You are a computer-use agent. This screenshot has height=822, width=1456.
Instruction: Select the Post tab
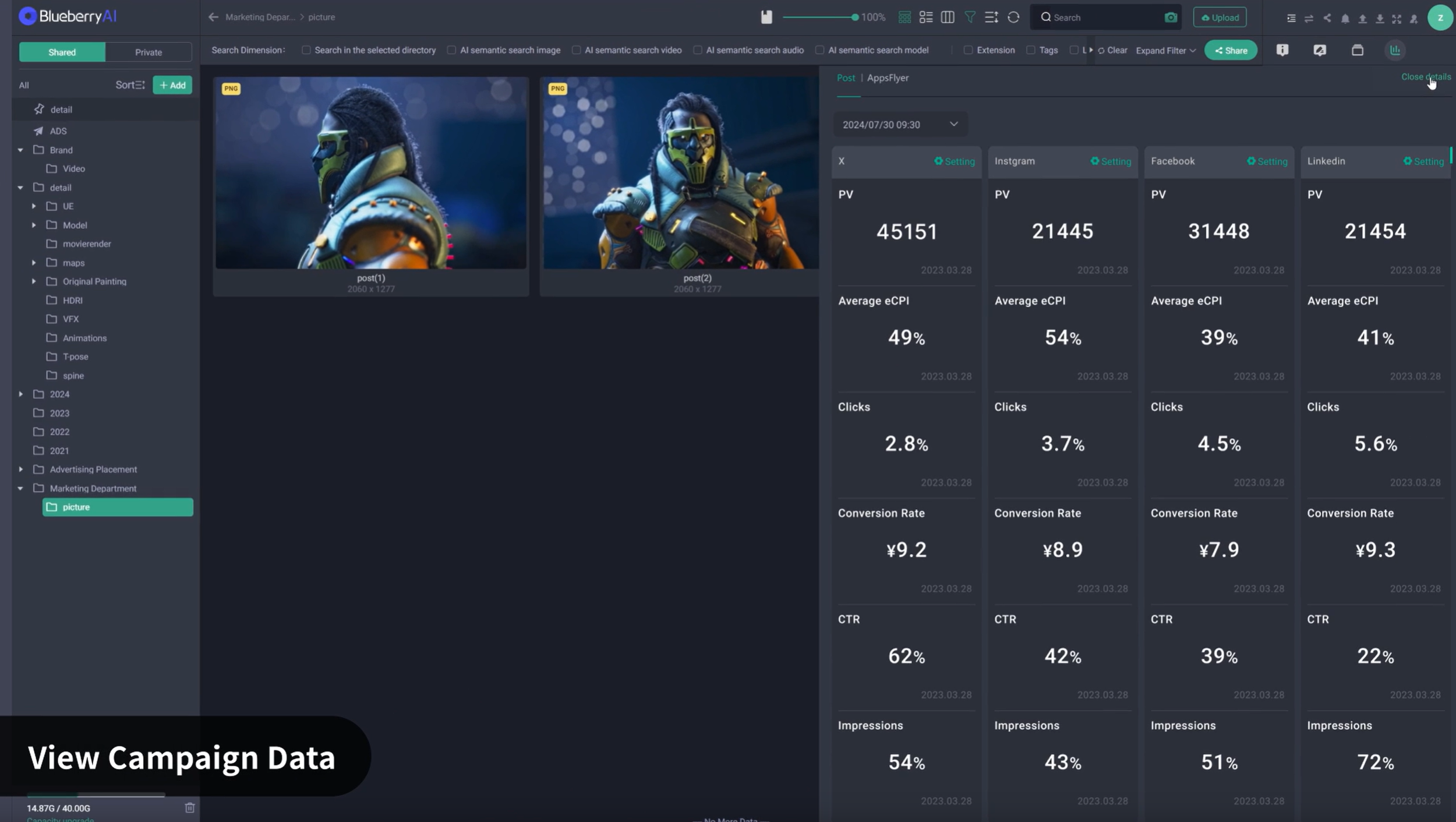[x=846, y=77]
